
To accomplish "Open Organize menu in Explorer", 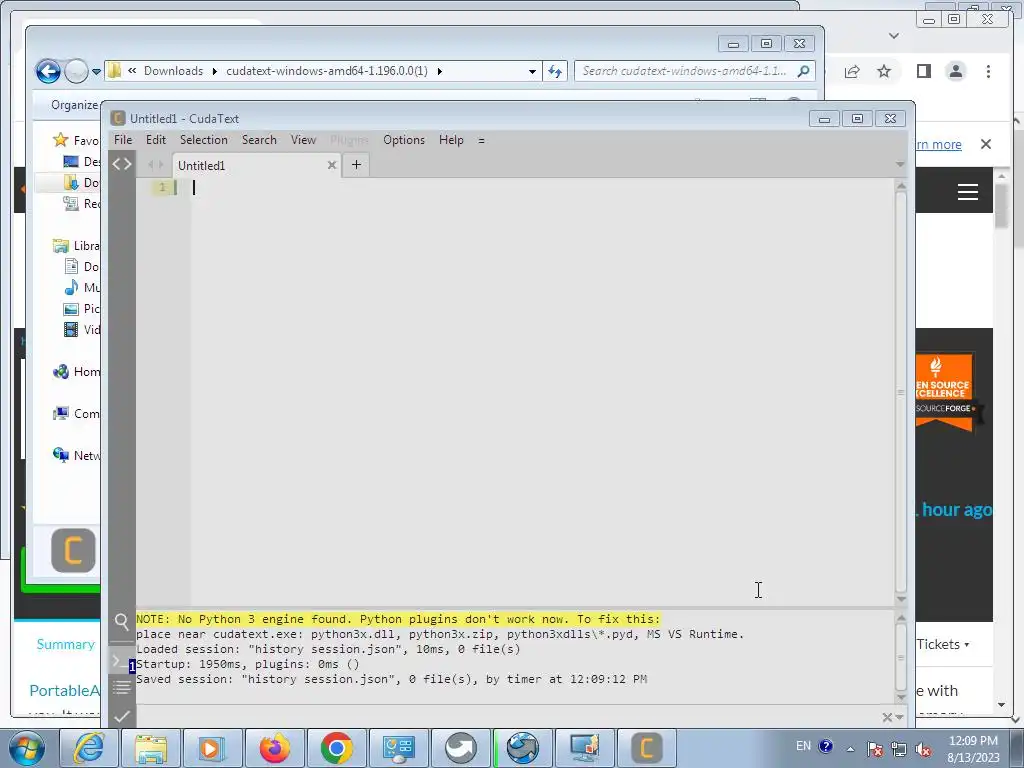I will pos(74,104).
